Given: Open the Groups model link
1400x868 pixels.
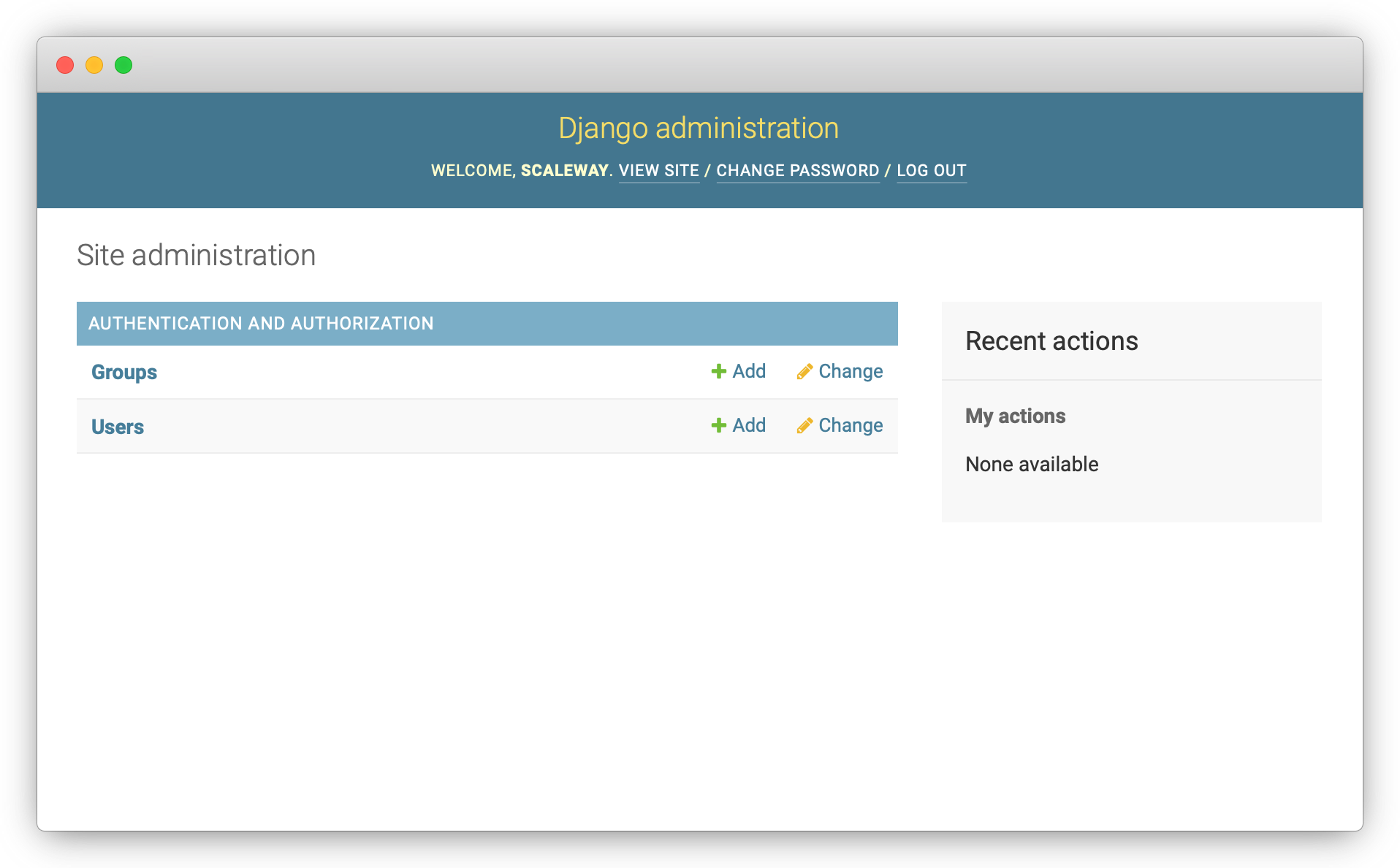Looking at the screenshot, I should coord(124,372).
